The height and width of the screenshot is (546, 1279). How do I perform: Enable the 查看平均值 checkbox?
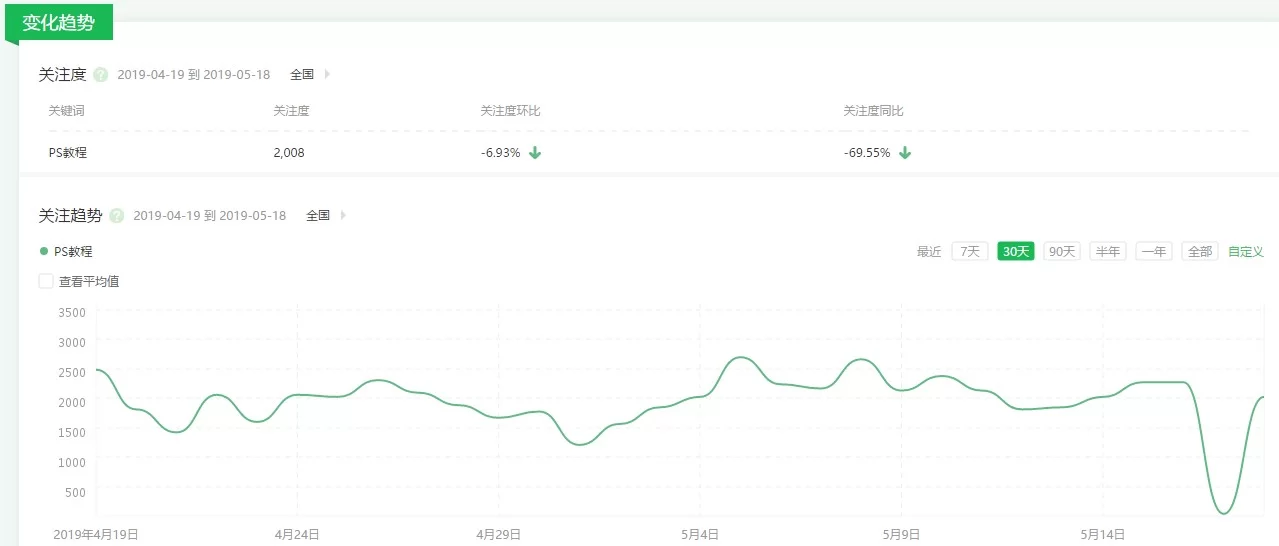[x=46, y=281]
